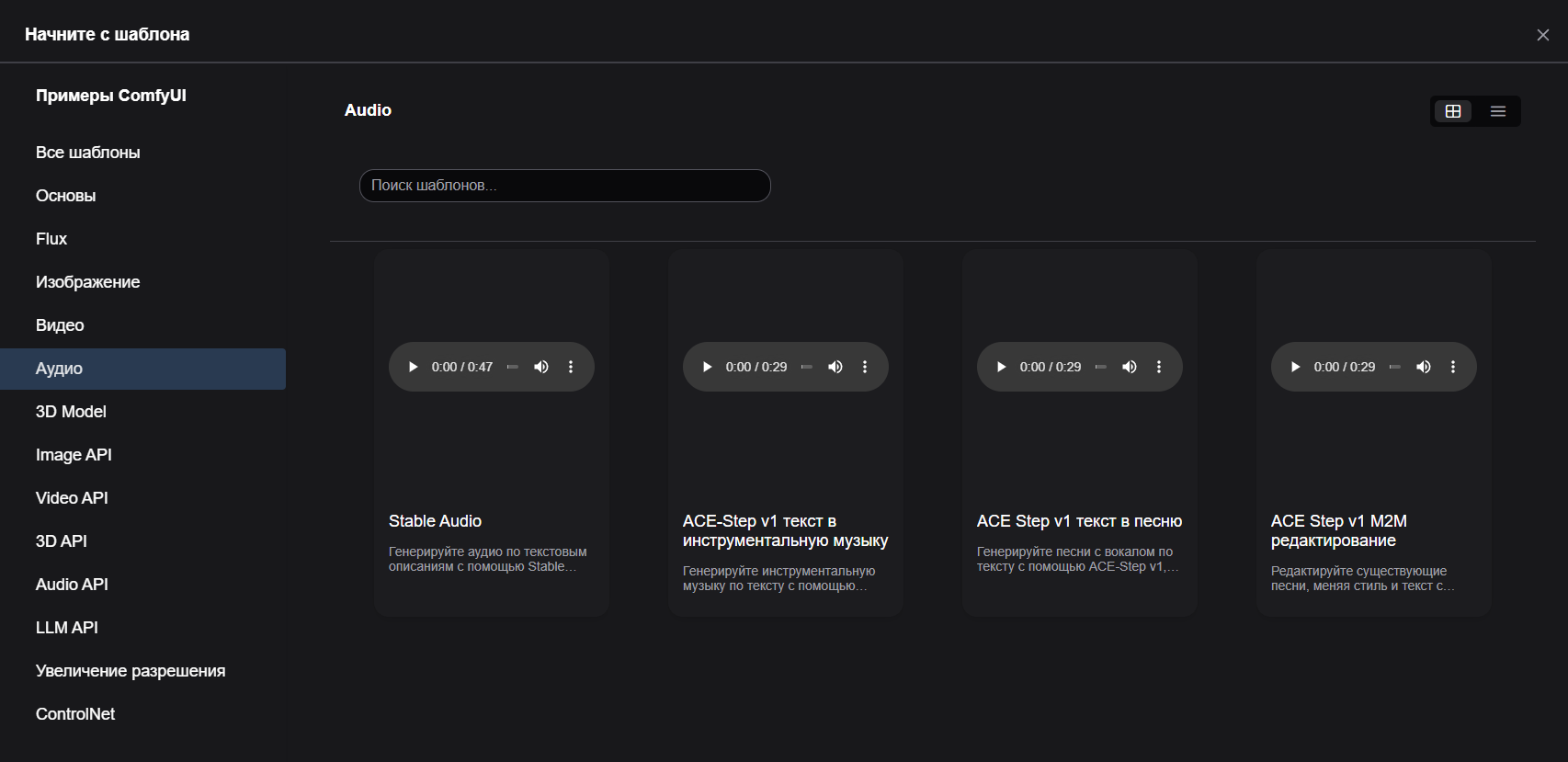The height and width of the screenshot is (762, 1568).
Task: Play the ACE Step text-to-song sample
Action: pyautogui.click(x=1001, y=367)
